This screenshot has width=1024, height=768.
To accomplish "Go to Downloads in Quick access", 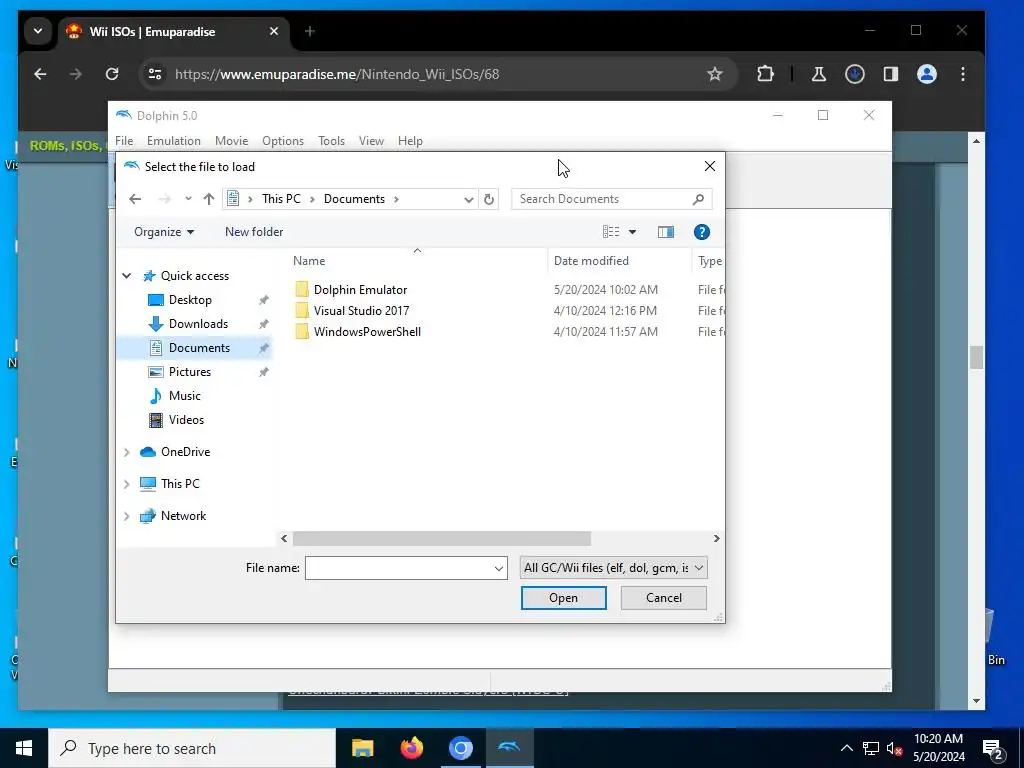I will [x=198, y=324].
